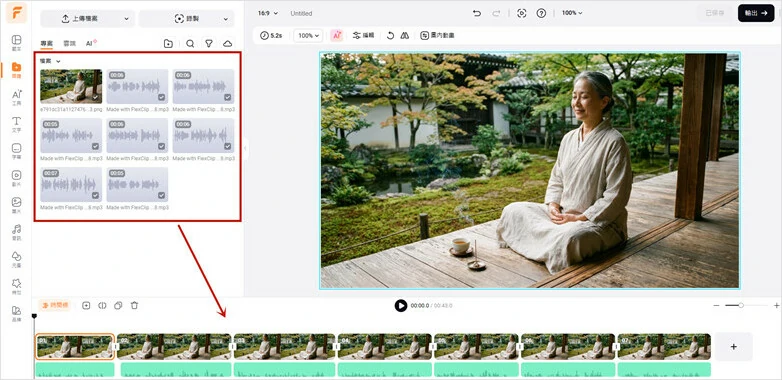Toggle checkbox on the 00:05 clip in bottom row
This screenshot has height=380, width=782.
(162, 195)
